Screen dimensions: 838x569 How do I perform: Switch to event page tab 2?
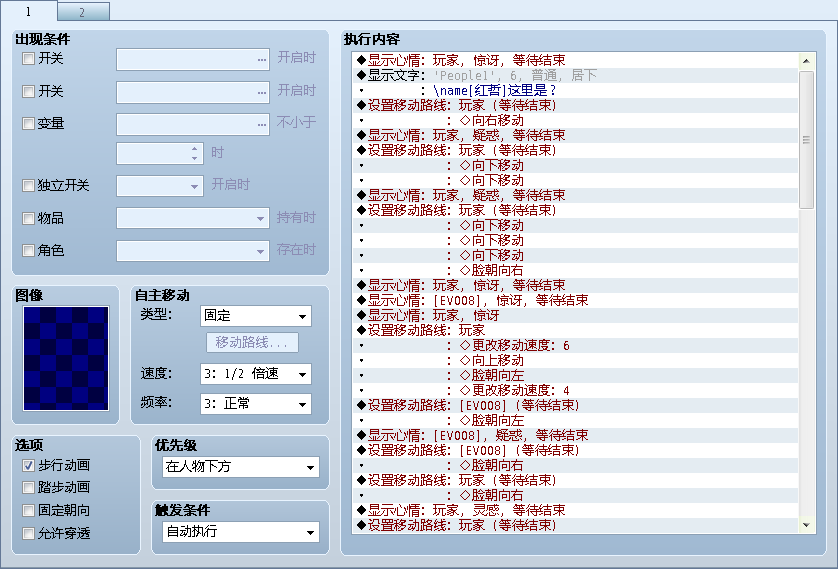coord(83,12)
